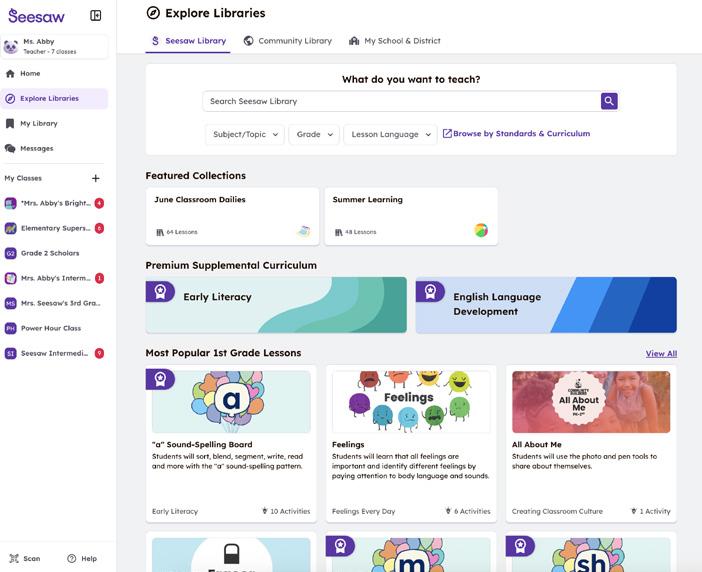
Task: Open the Seesaw Intermedi... class
Action: 54,354
